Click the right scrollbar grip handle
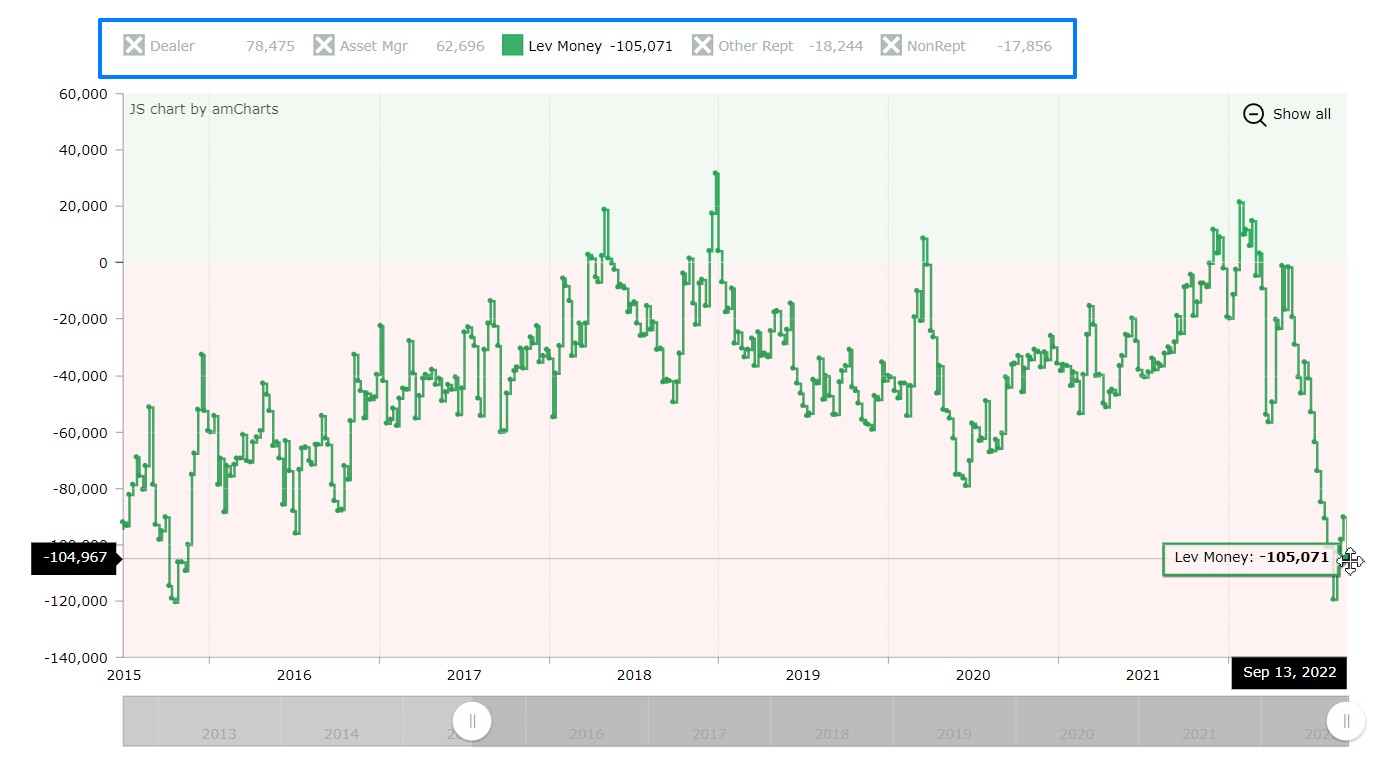1380x770 pixels. pyautogui.click(x=1345, y=720)
